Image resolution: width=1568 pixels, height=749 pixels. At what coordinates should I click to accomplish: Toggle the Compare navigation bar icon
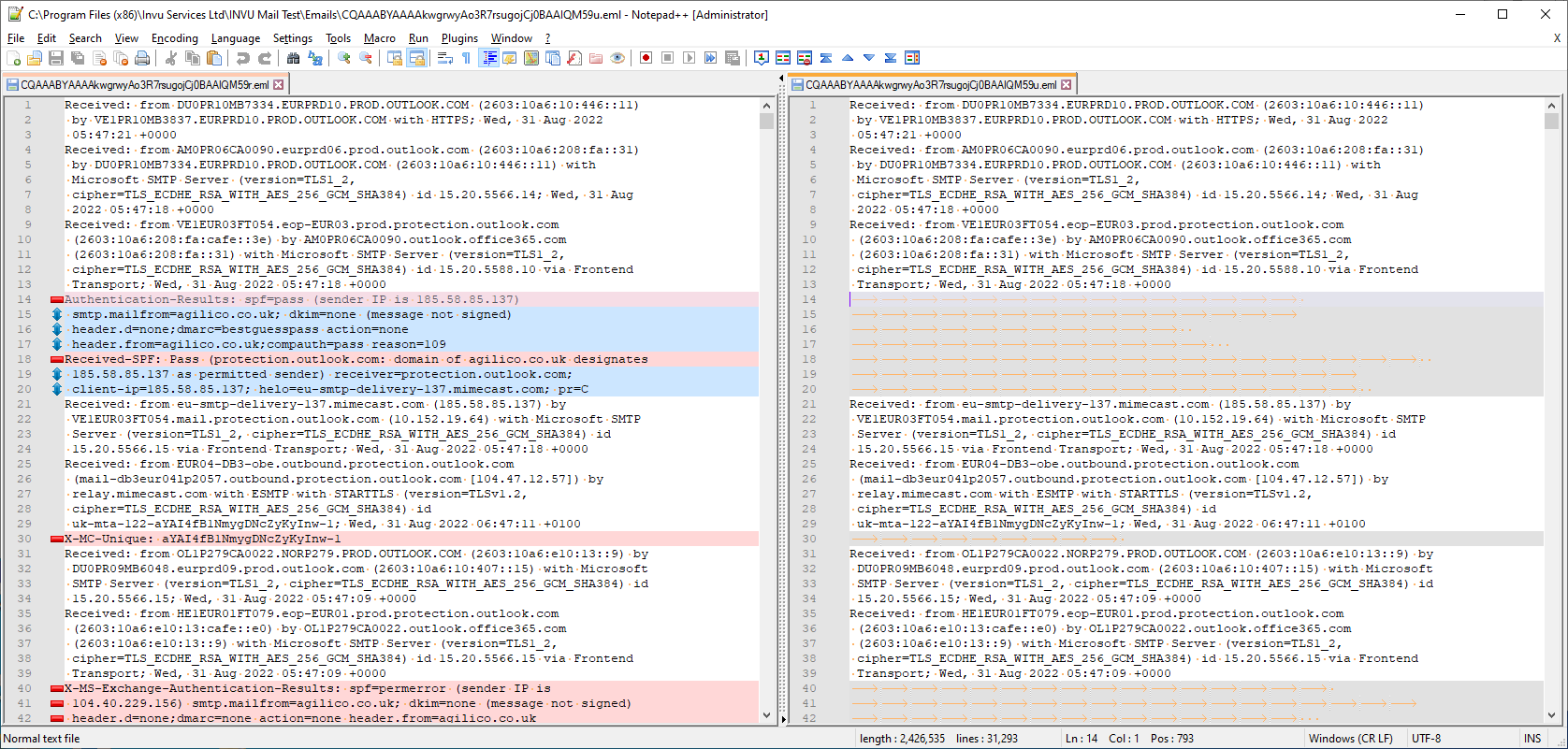[x=912, y=58]
